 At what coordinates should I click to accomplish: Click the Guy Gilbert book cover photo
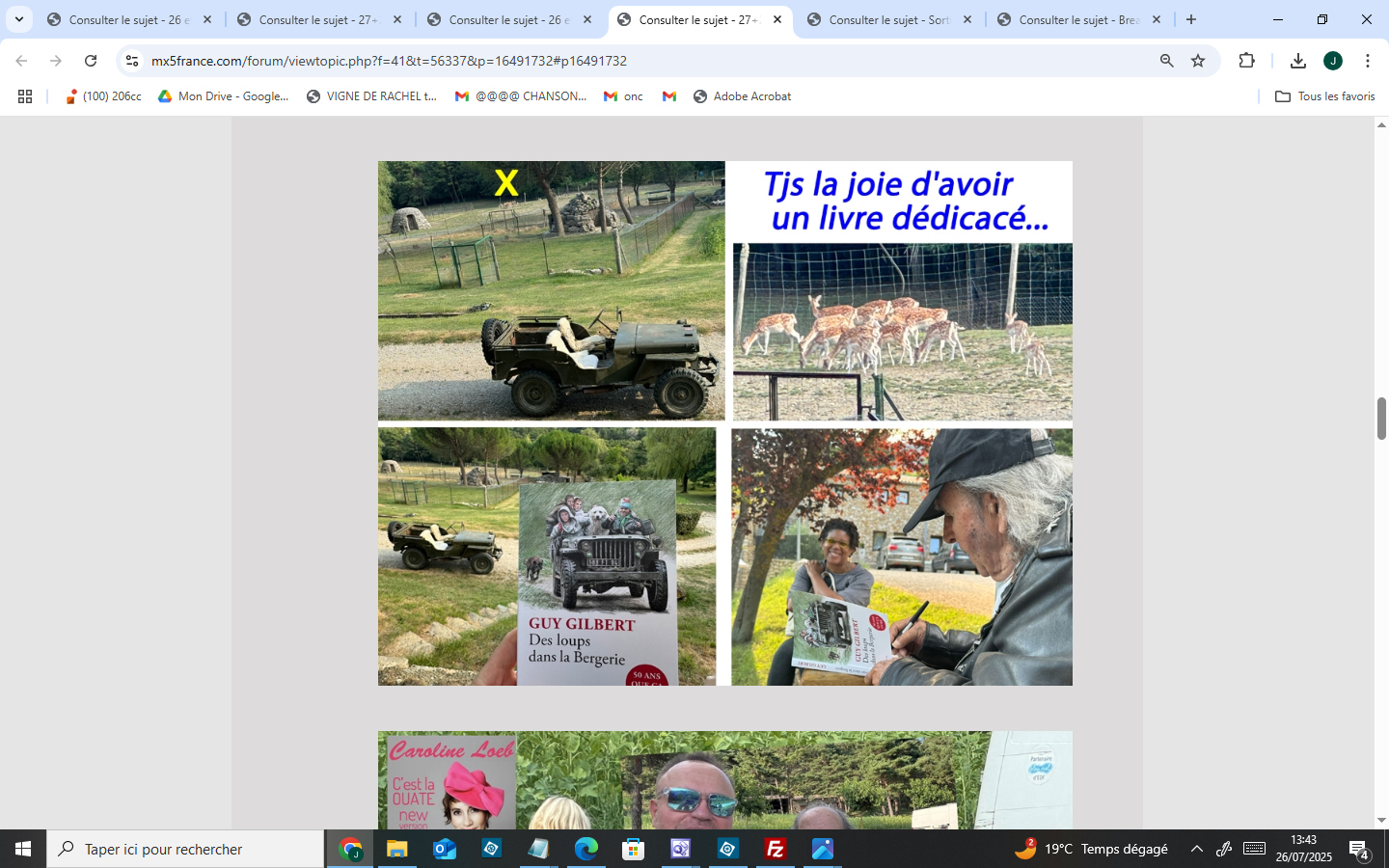coord(597,582)
